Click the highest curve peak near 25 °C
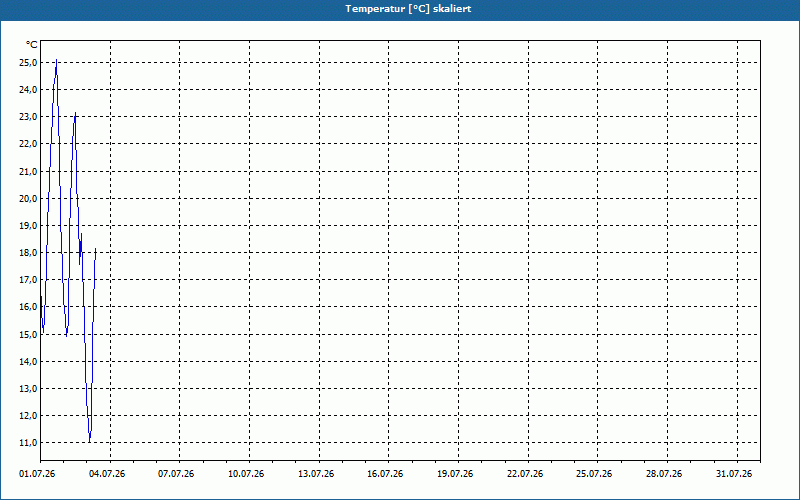 pos(57,60)
